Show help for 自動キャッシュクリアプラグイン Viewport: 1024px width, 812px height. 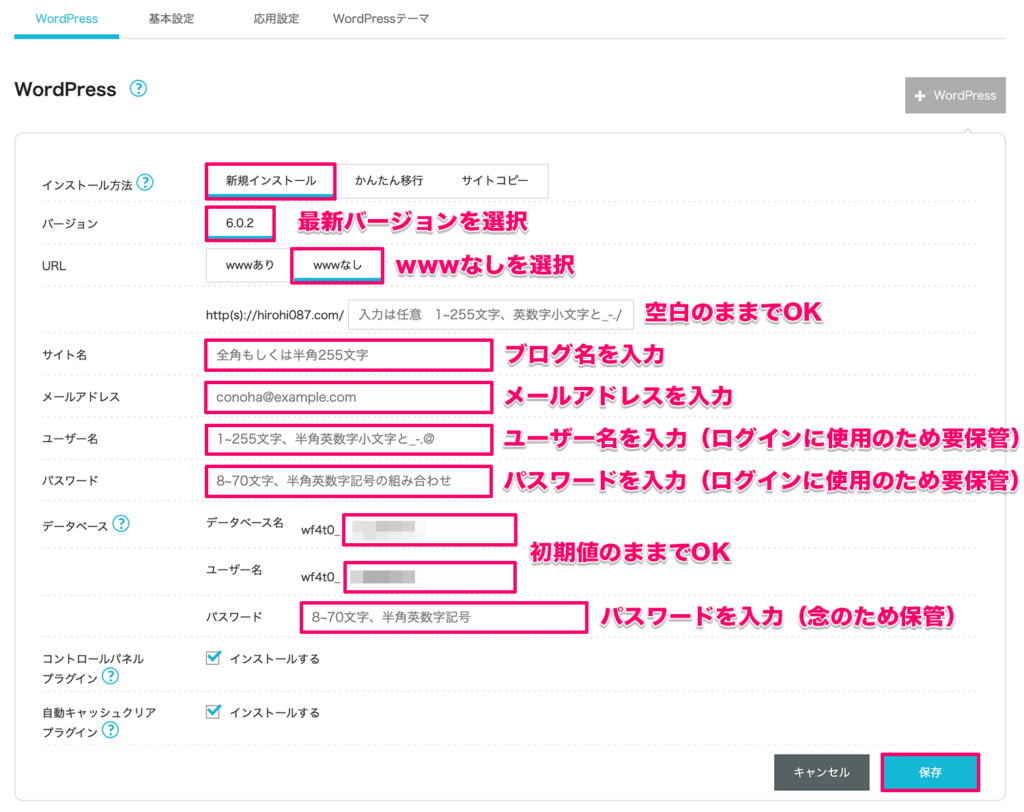110,730
